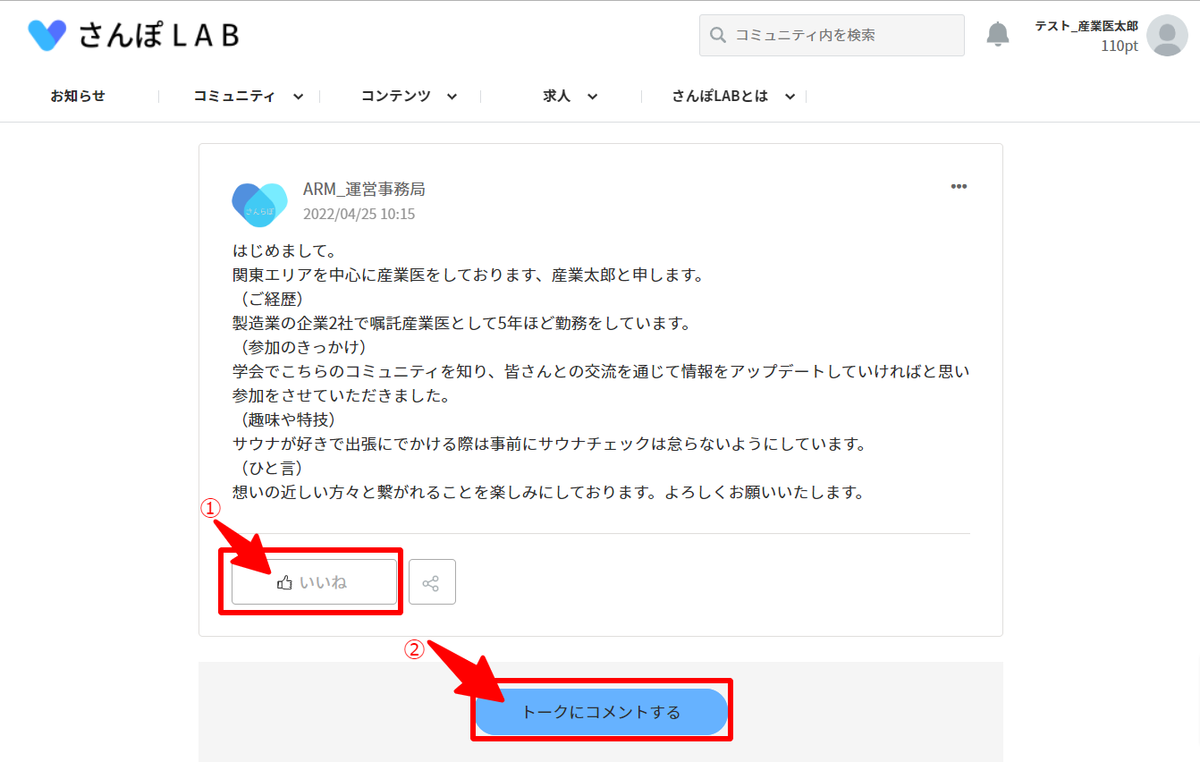Expand the さんぽLABとは dropdown arrow
The height and width of the screenshot is (762, 1200).
[x=790, y=97]
